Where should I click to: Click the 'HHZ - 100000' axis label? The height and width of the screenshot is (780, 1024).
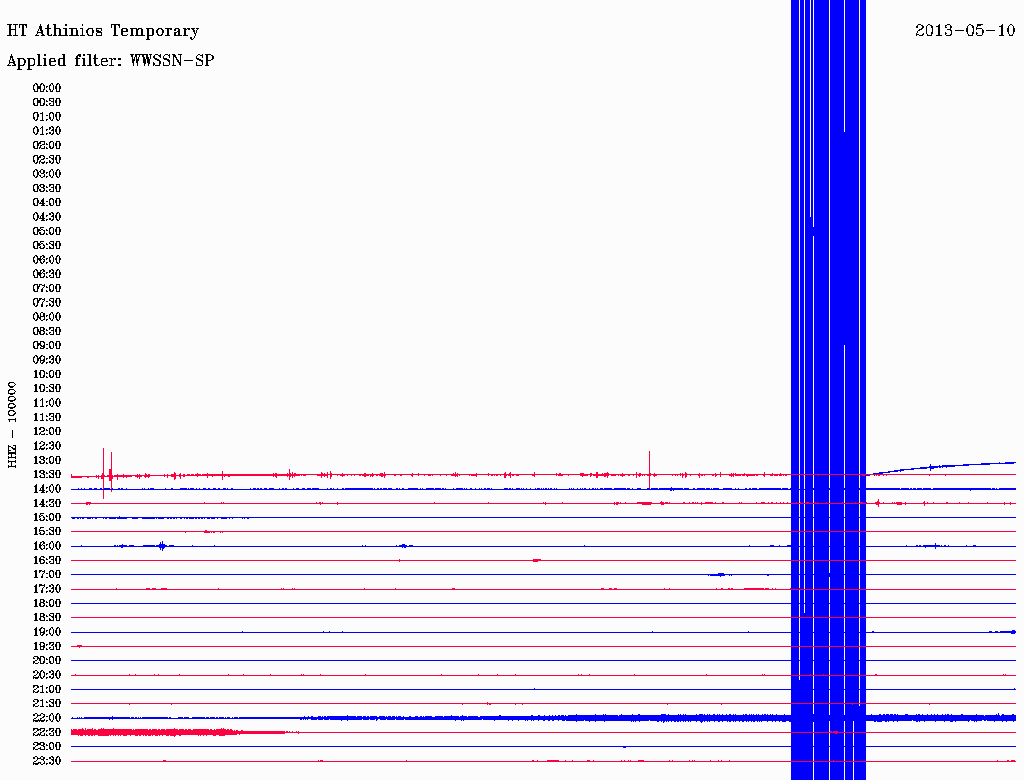click(x=12, y=425)
